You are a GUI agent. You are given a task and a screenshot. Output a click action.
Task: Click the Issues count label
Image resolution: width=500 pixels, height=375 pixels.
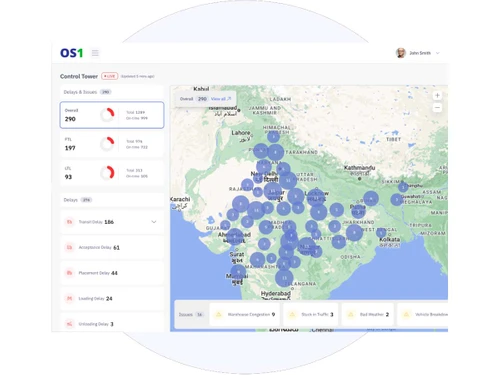(x=191, y=314)
